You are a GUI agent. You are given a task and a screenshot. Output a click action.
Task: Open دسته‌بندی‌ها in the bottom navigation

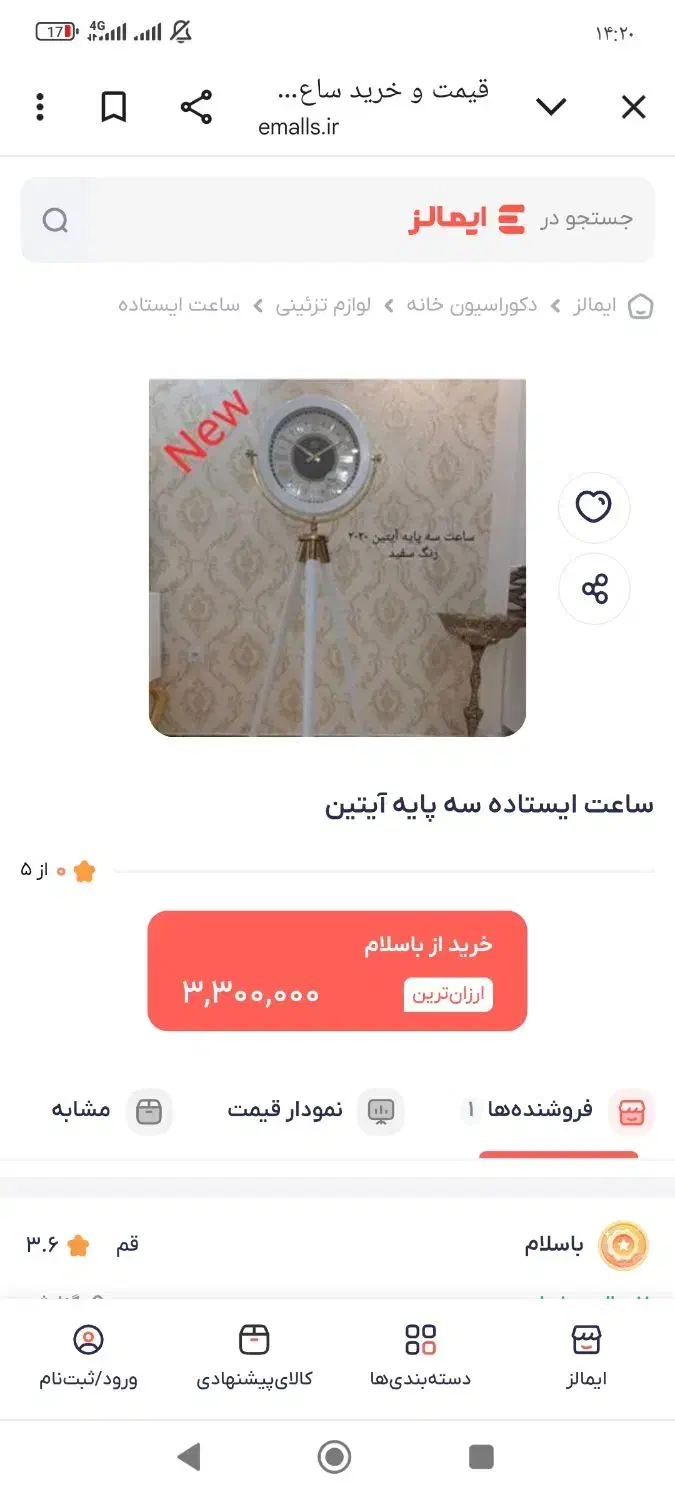point(420,1356)
